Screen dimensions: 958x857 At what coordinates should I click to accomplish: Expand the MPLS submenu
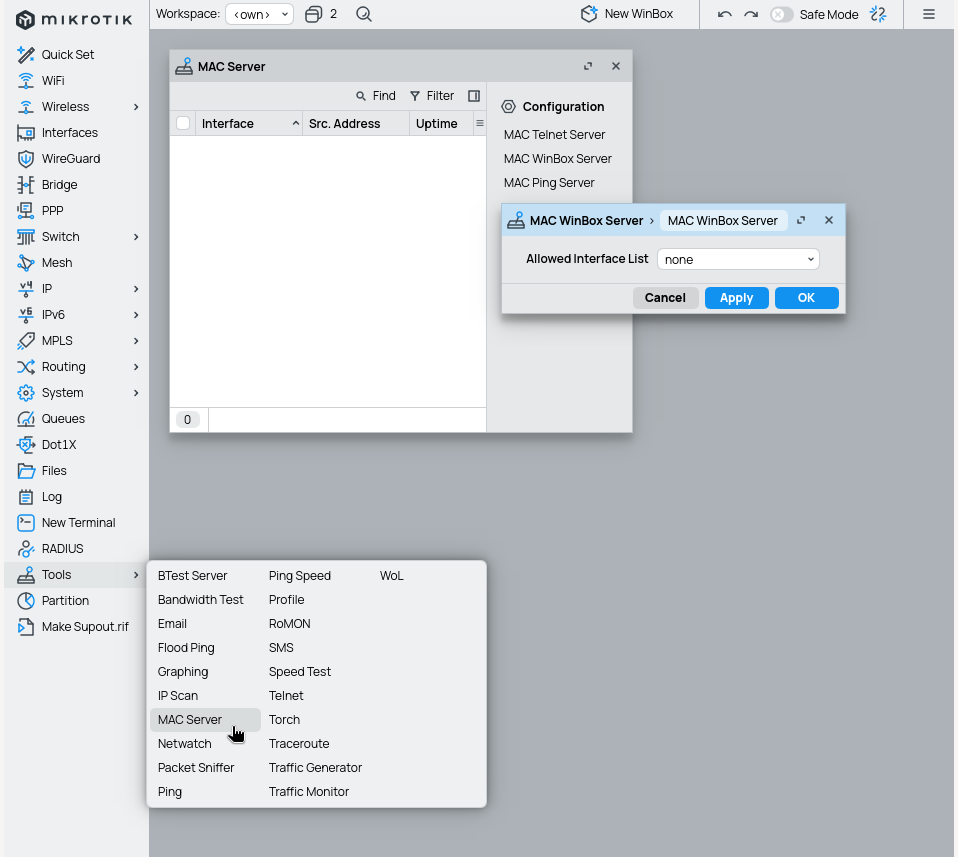pyautogui.click(x=136, y=341)
